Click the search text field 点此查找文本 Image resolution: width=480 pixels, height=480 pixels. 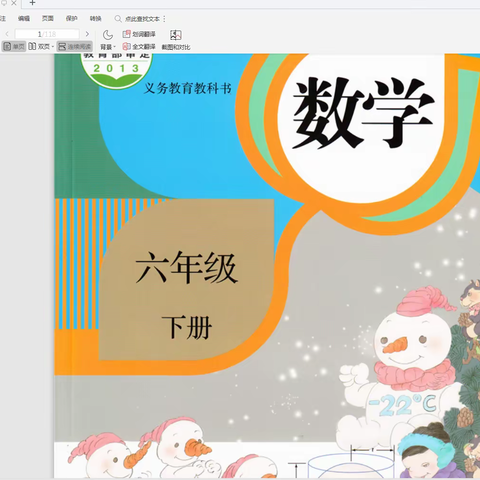(142, 19)
